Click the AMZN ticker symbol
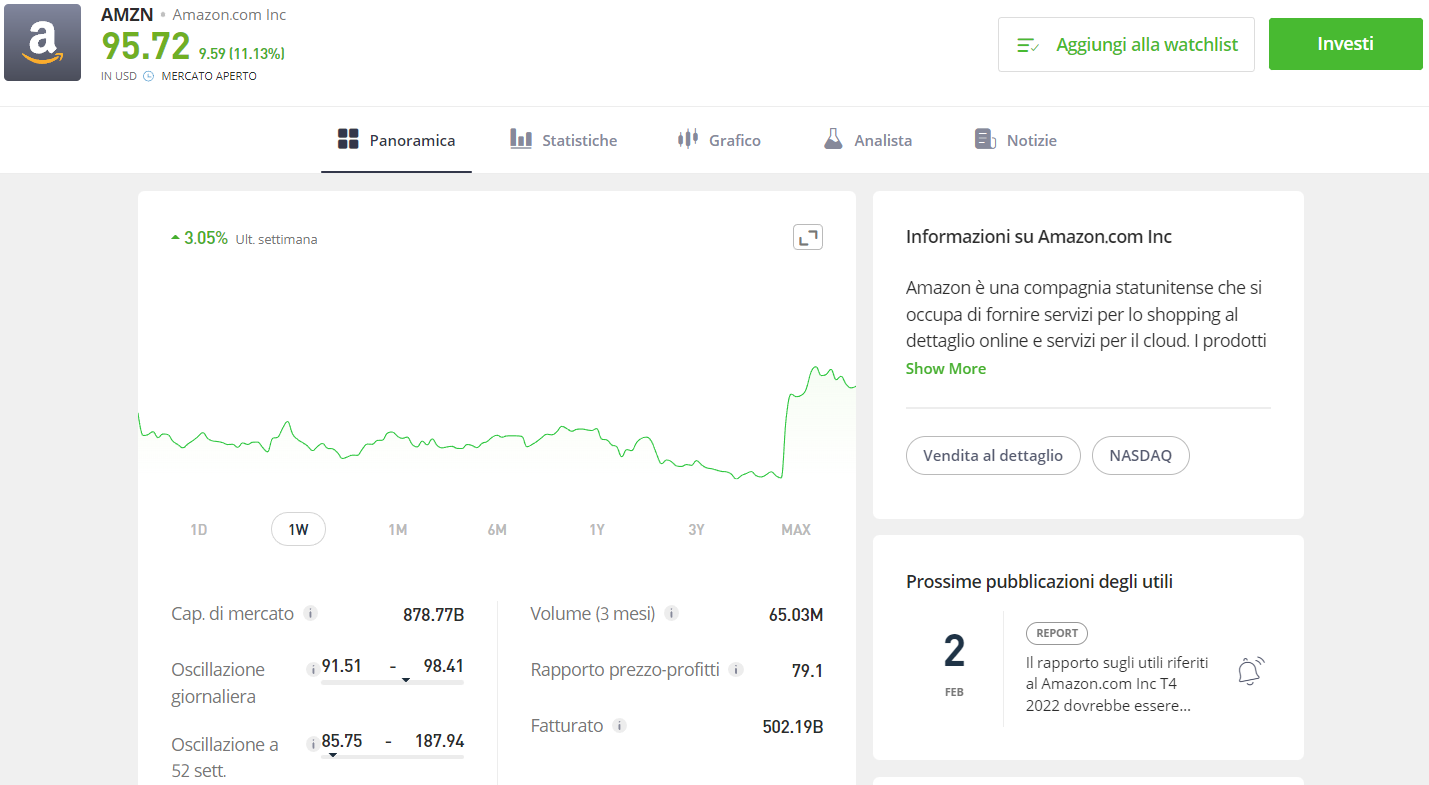 coord(127,15)
